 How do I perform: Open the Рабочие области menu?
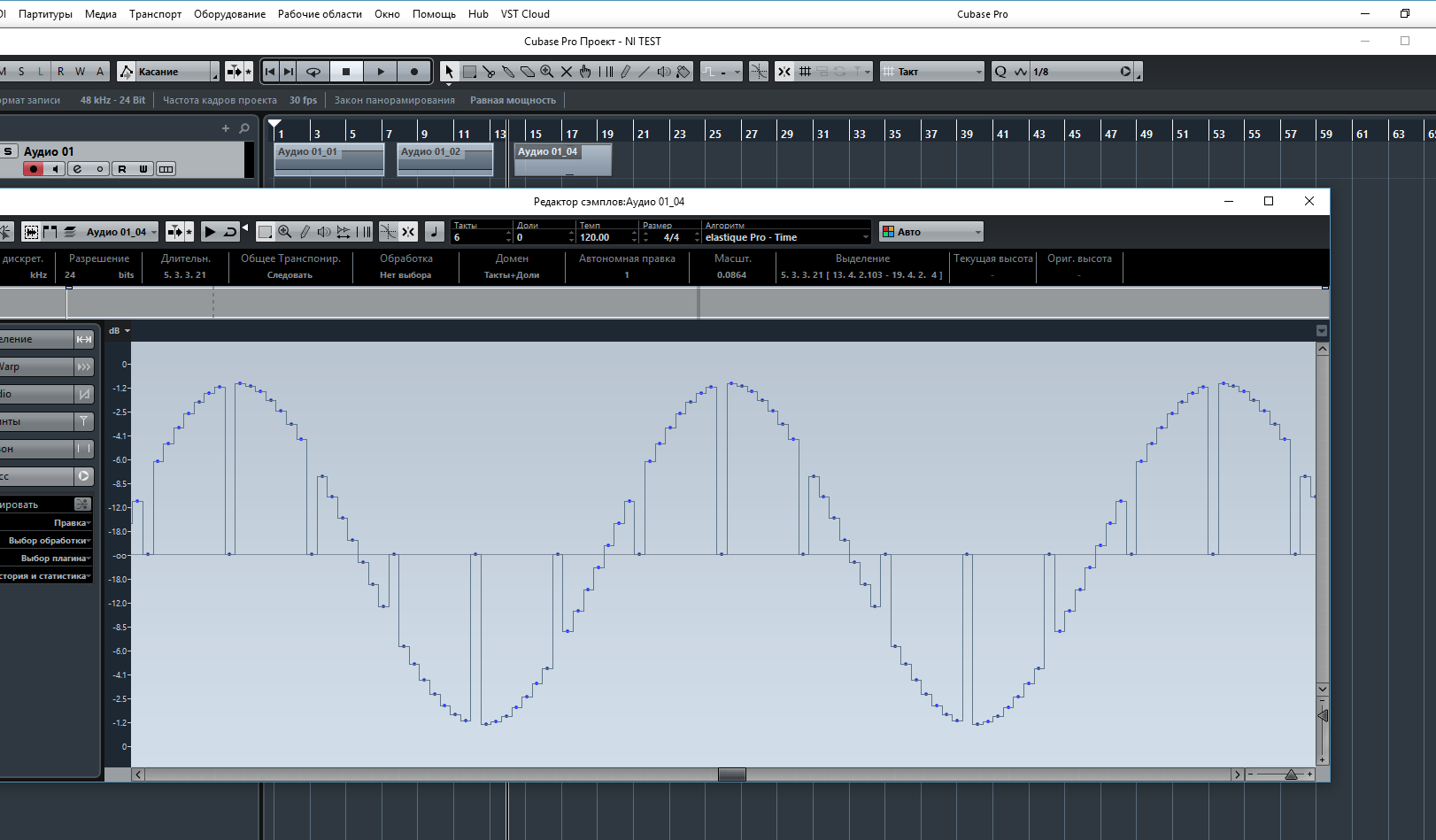click(320, 14)
